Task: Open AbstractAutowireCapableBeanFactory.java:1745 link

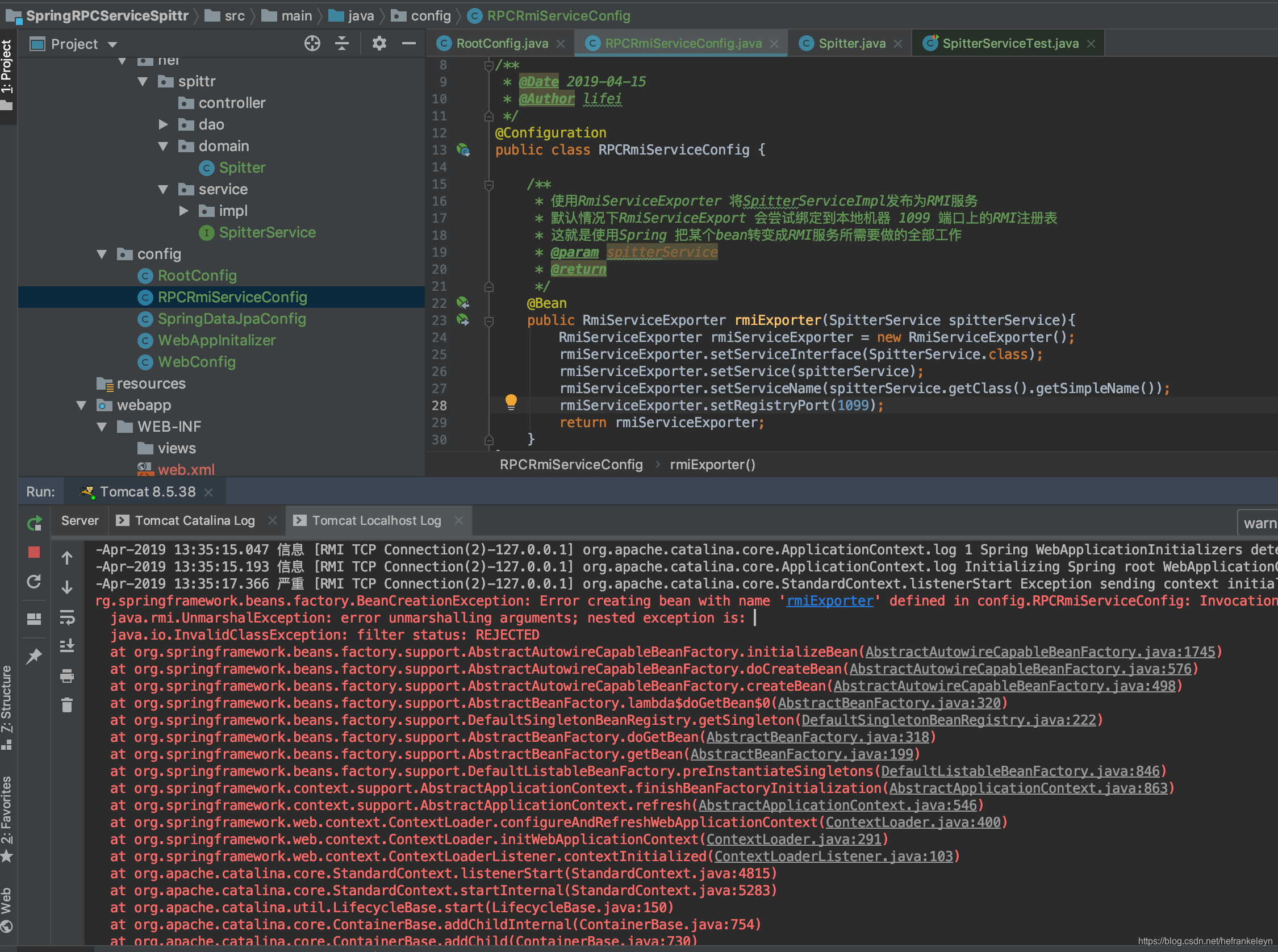Action: click(1040, 652)
